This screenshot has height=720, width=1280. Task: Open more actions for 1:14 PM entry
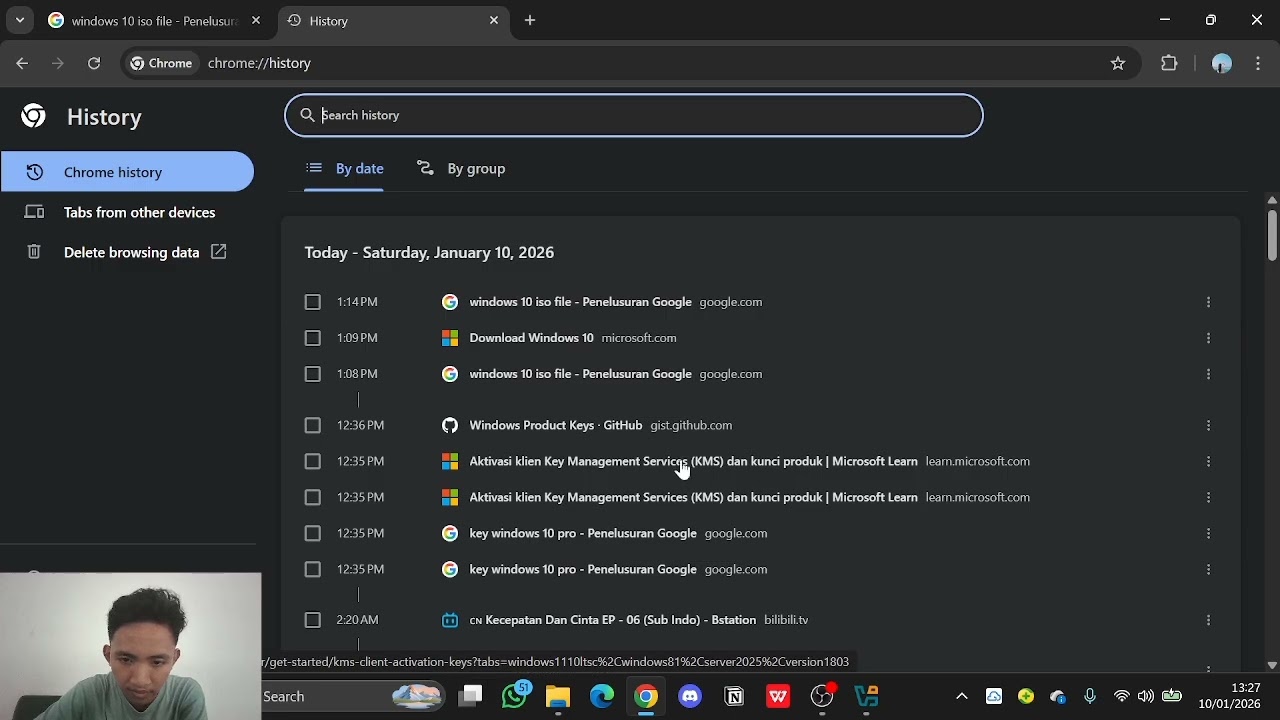pyautogui.click(x=1208, y=302)
